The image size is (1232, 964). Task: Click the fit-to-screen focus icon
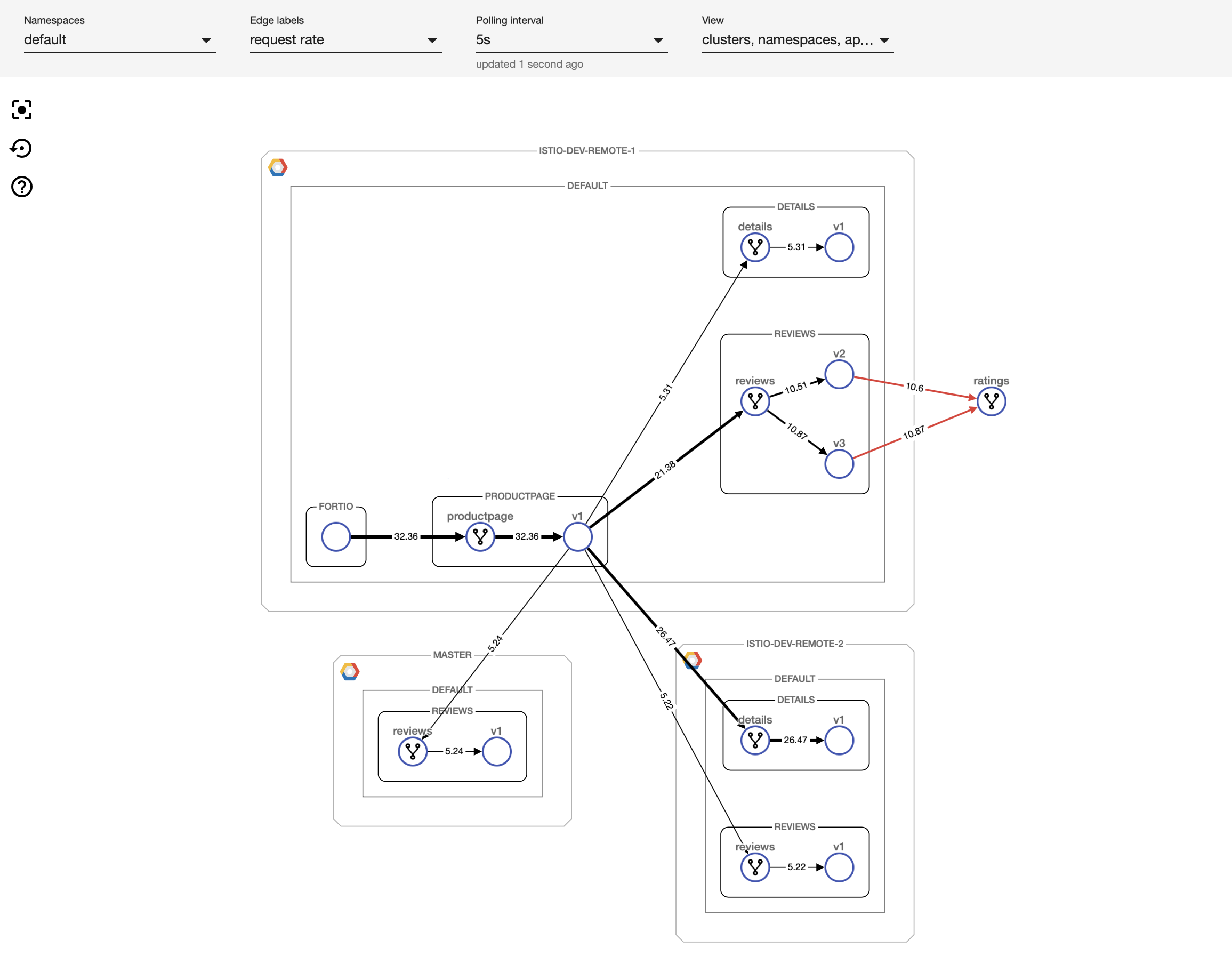coord(21,109)
